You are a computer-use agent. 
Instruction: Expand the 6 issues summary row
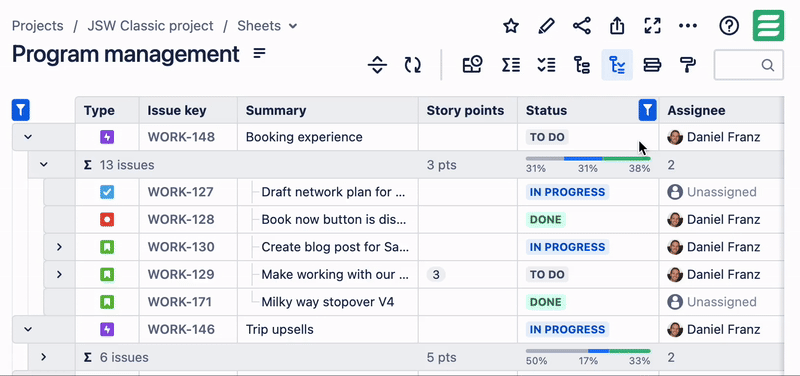[x=43, y=357]
